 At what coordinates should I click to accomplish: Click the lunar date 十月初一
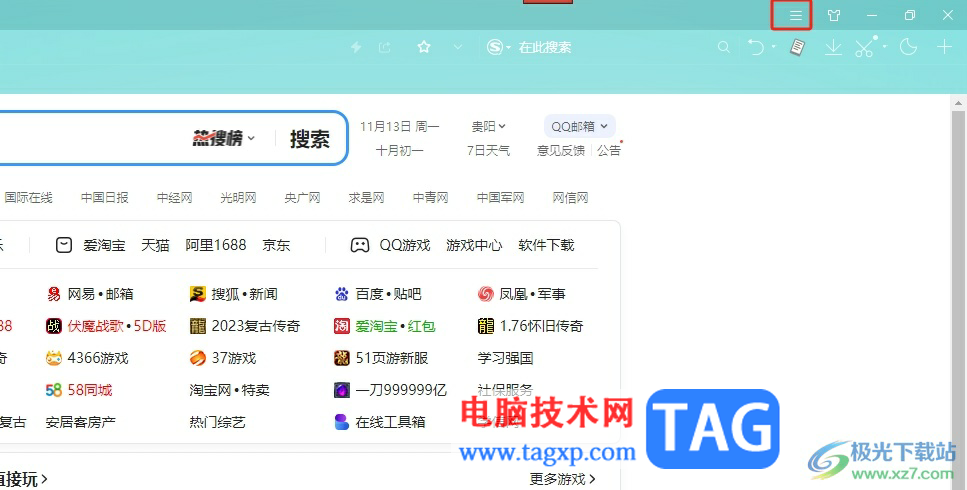pyautogui.click(x=400, y=150)
